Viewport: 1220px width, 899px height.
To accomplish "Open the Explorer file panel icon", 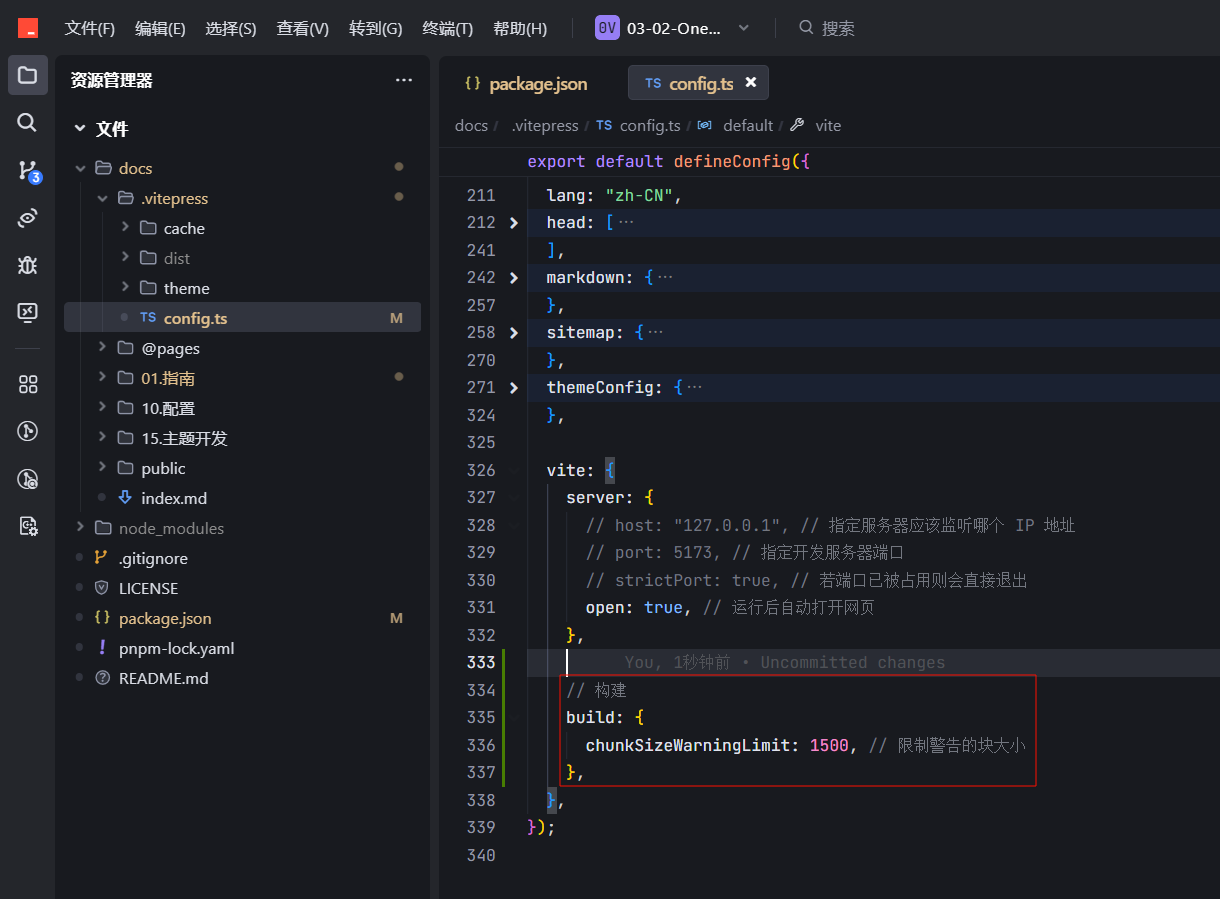I will pyautogui.click(x=27, y=75).
